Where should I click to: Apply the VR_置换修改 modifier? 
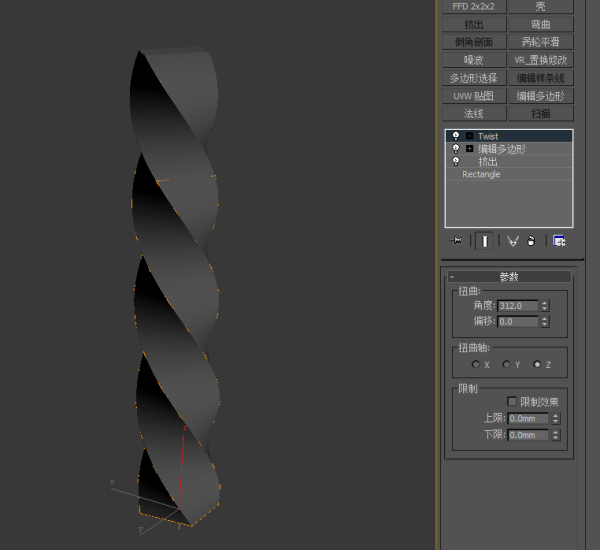[541, 60]
